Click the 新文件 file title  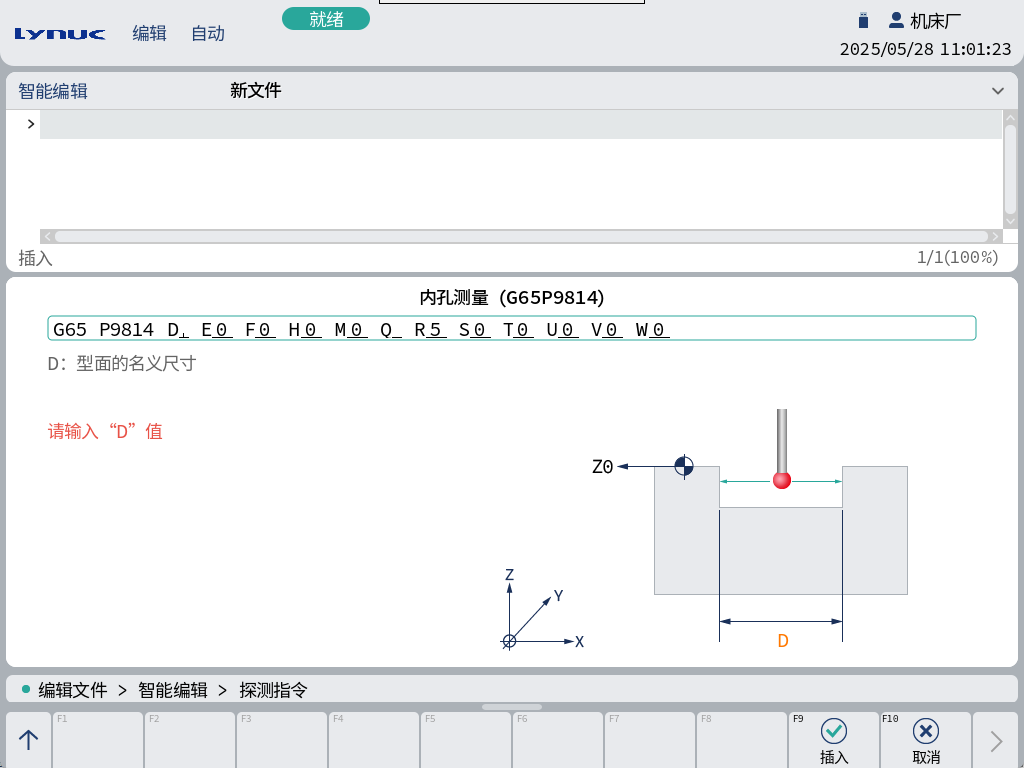point(255,90)
